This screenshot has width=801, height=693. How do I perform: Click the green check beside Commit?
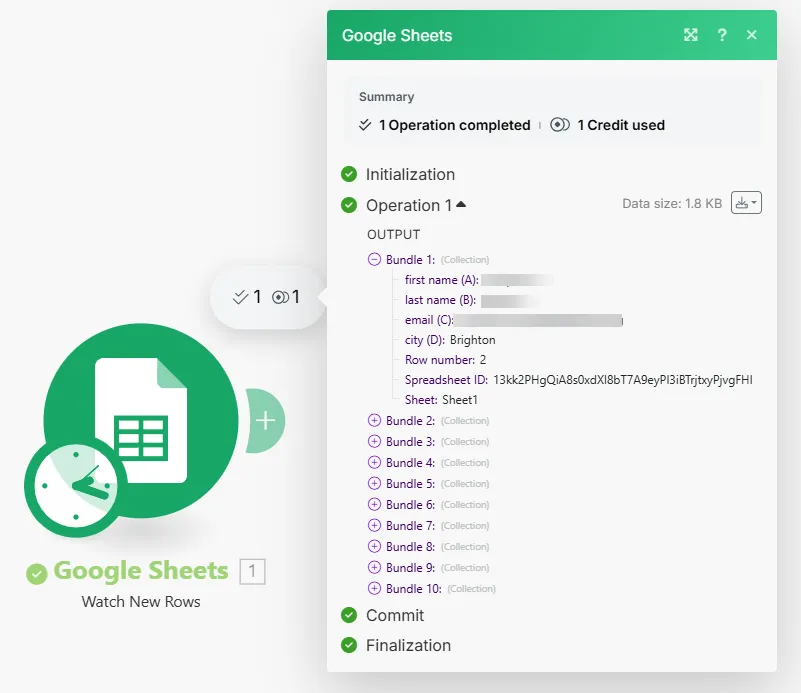point(349,615)
